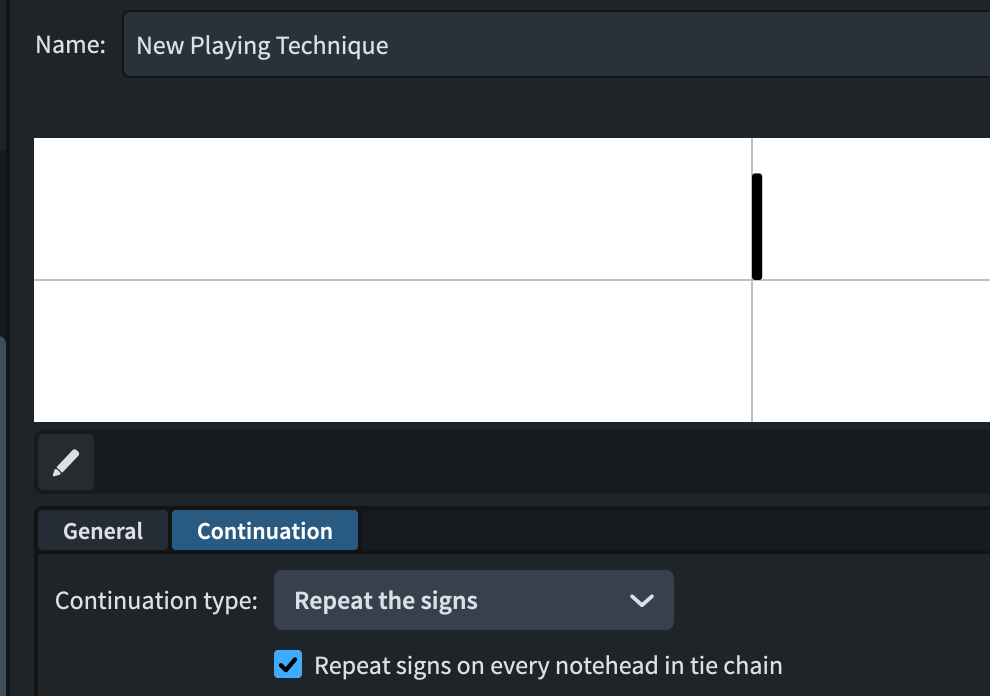The width and height of the screenshot is (990, 696).
Task: Toggle "Repeat signs on every notehead in tie chain" label
Action: click(x=547, y=665)
